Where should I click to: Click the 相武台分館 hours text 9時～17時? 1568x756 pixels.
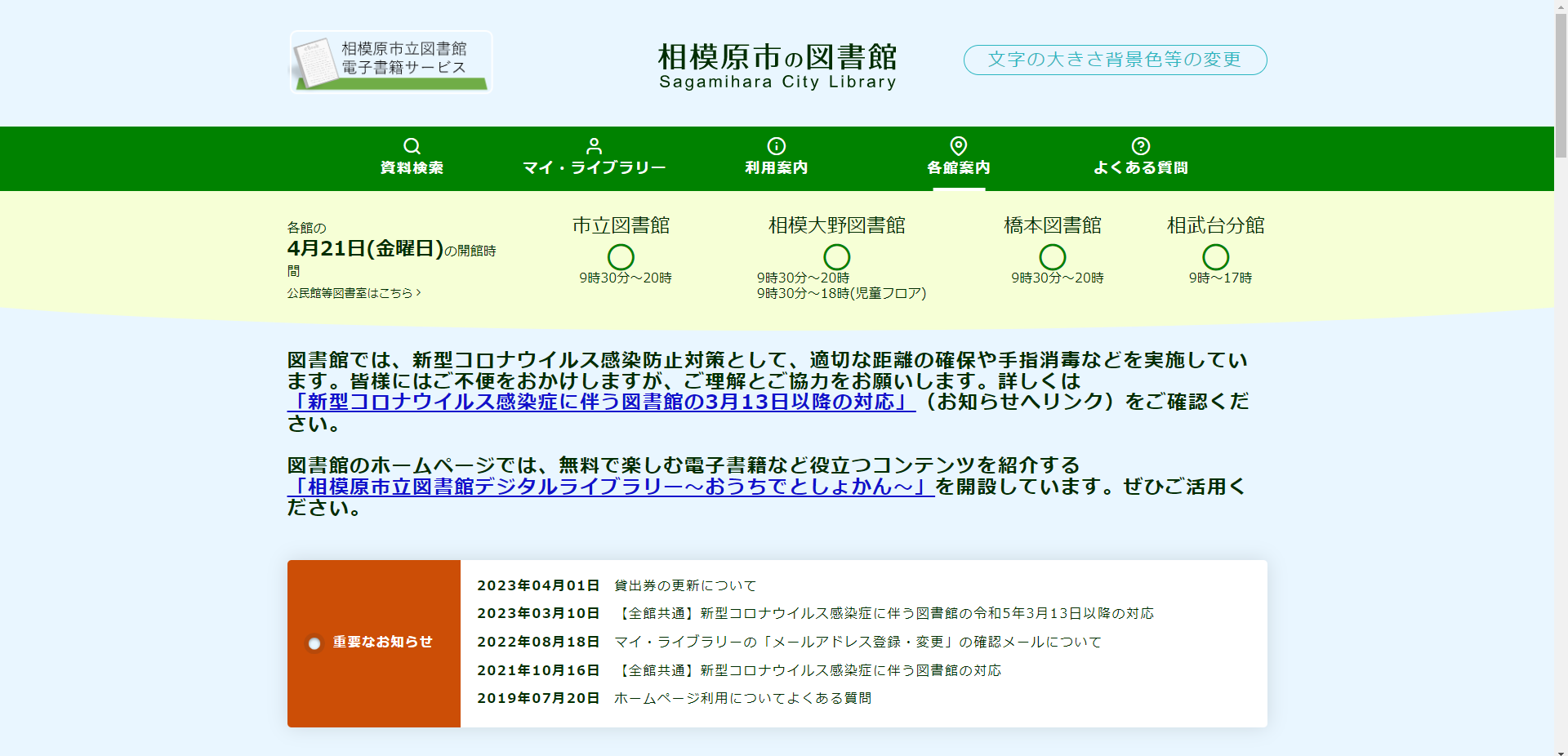pyautogui.click(x=1220, y=278)
